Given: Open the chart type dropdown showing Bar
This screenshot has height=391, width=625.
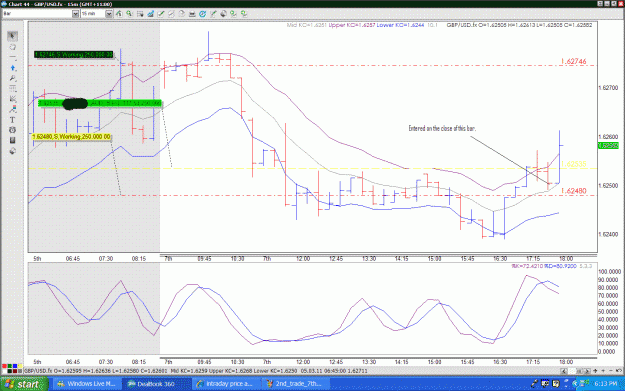Looking at the screenshot, I should tap(75, 14).
